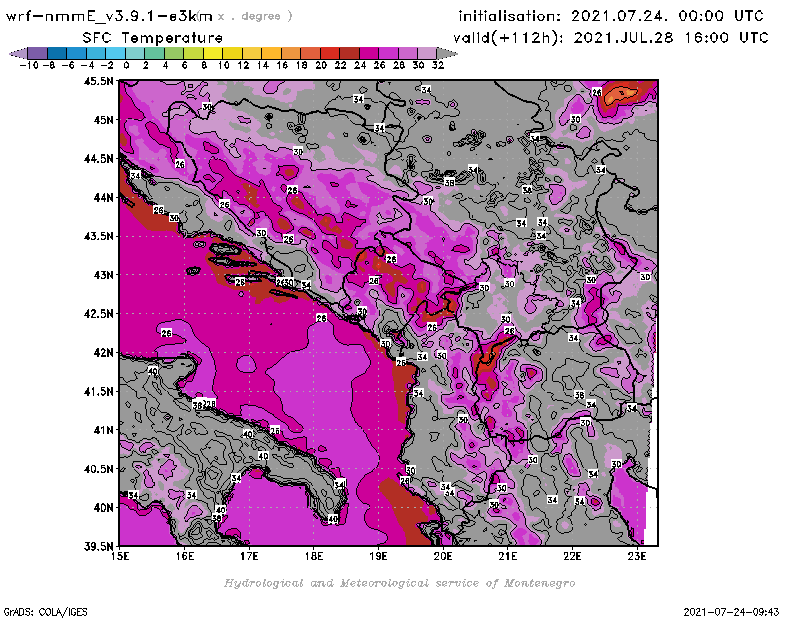Click the gray arrow end above 32
The height and width of the screenshot is (618, 800).
pyautogui.click(x=447, y=53)
